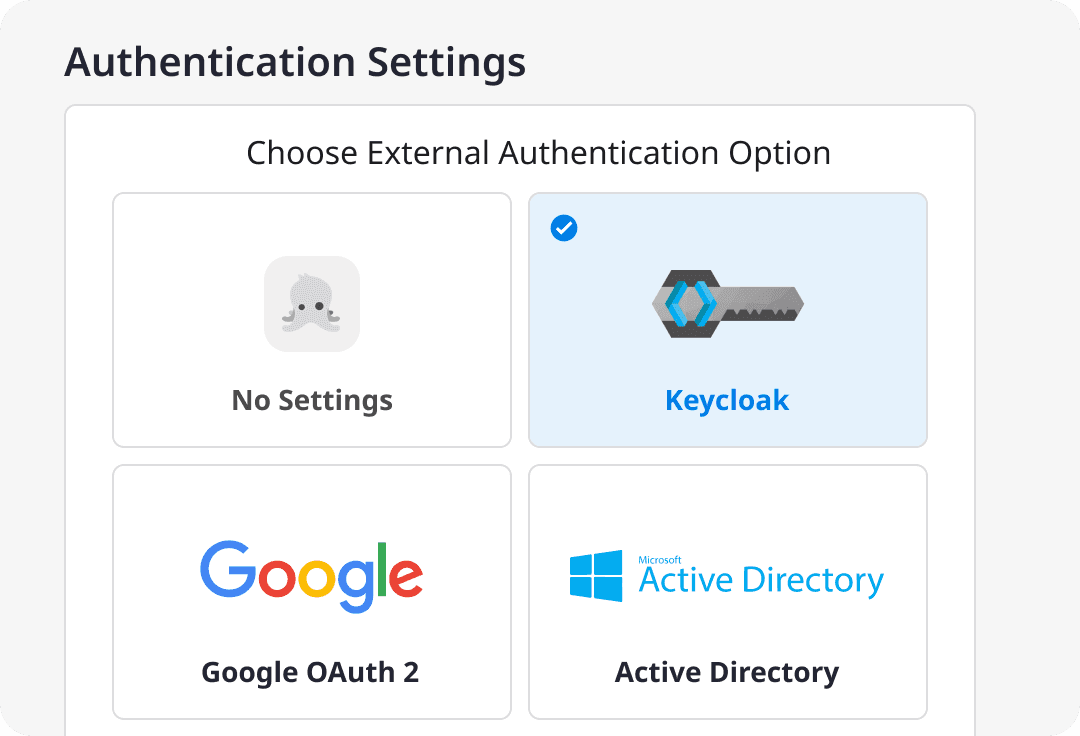Select the No Settings option label
Screen dimensions: 1080x736
312,401
